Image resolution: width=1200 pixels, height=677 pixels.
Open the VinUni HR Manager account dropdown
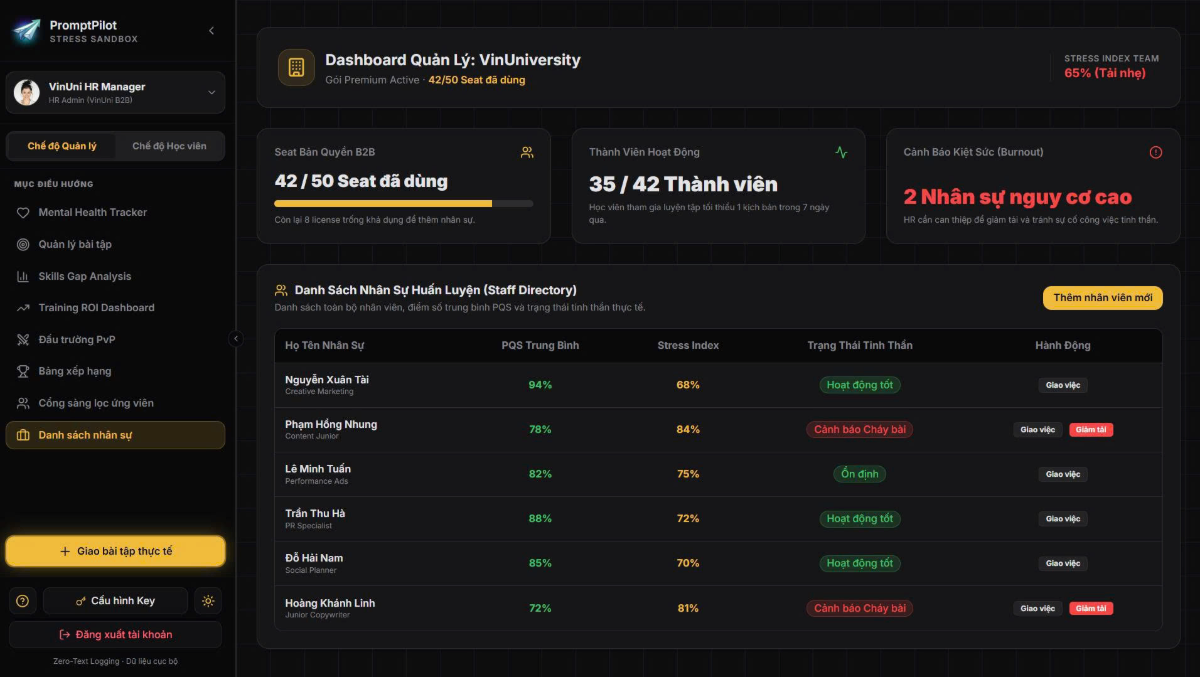pos(115,92)
